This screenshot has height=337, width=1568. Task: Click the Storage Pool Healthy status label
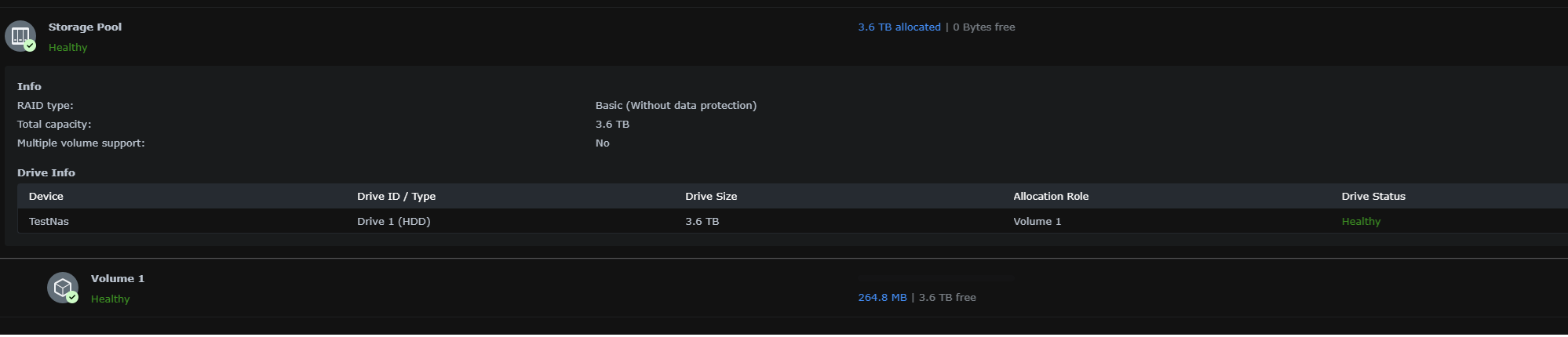pyautogui.click(x=68, y=47)
